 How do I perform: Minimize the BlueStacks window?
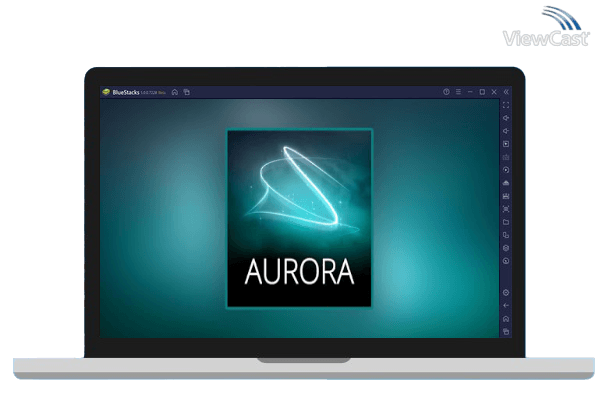(470, 92)
